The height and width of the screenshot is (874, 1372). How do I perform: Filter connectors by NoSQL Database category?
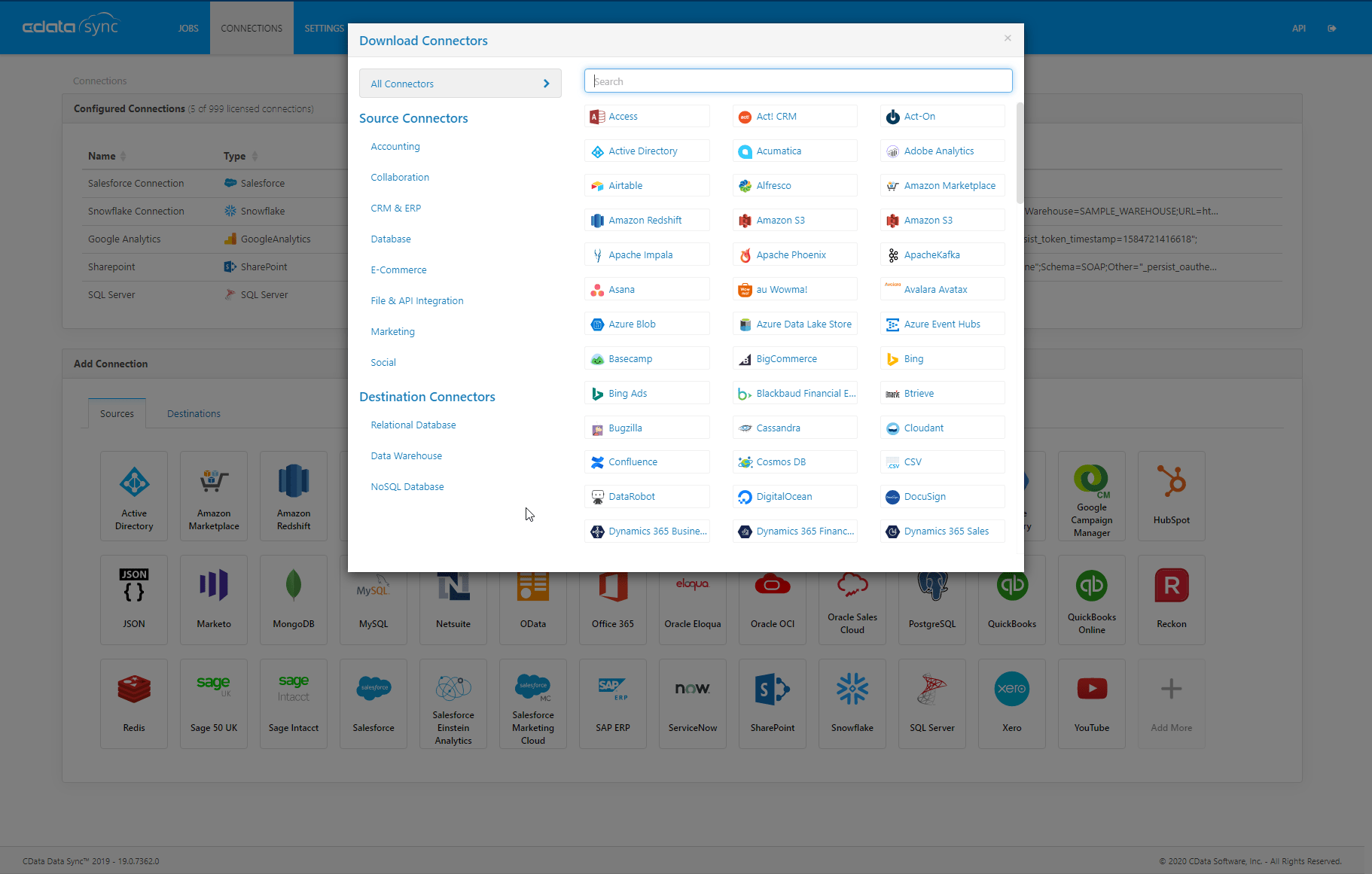[407, 487]
